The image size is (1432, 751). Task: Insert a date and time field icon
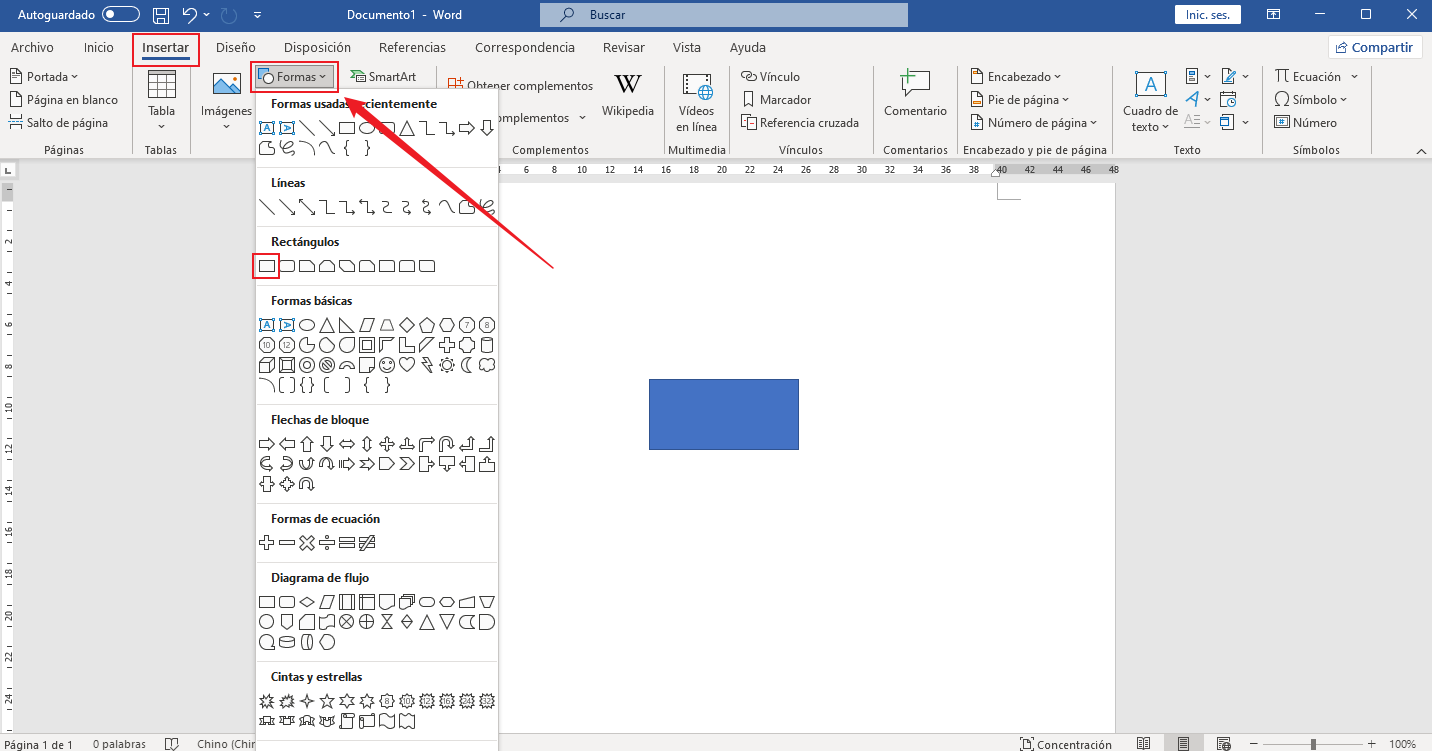1230,99
